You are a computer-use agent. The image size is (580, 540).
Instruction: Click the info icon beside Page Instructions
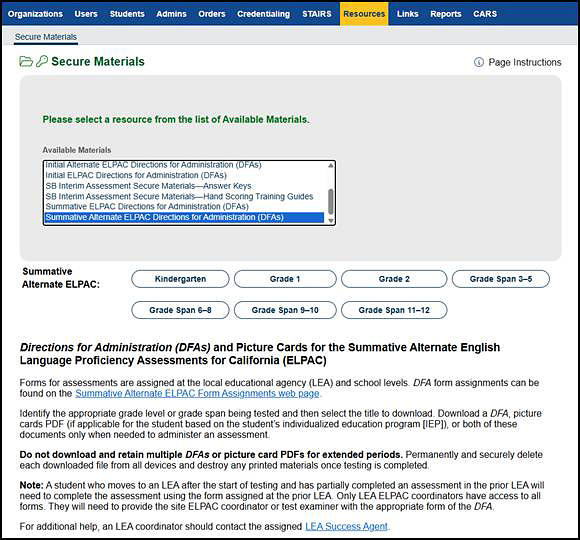tap(479, 62)
